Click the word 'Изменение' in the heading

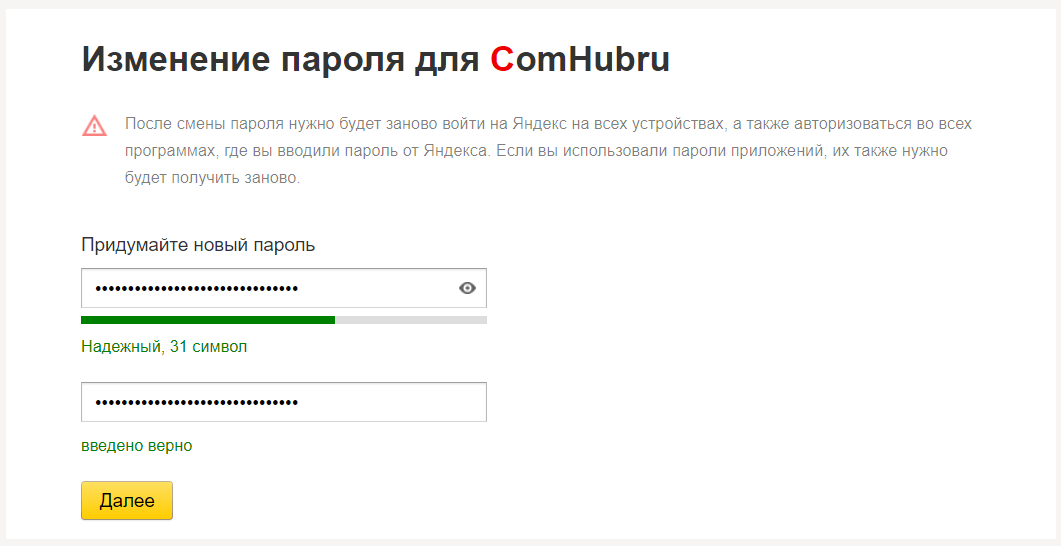pyautogui.click(x=175, y=60)
